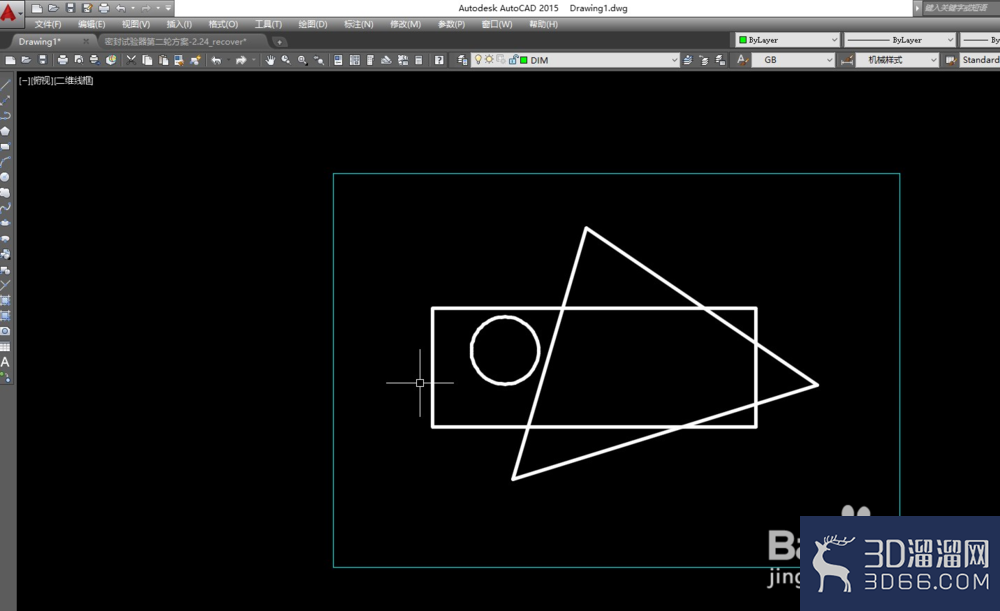Open quick access toolbar customize arrow
This screenshot has height=611, width=1000.
pyautogui.click(x=168, y=8)
